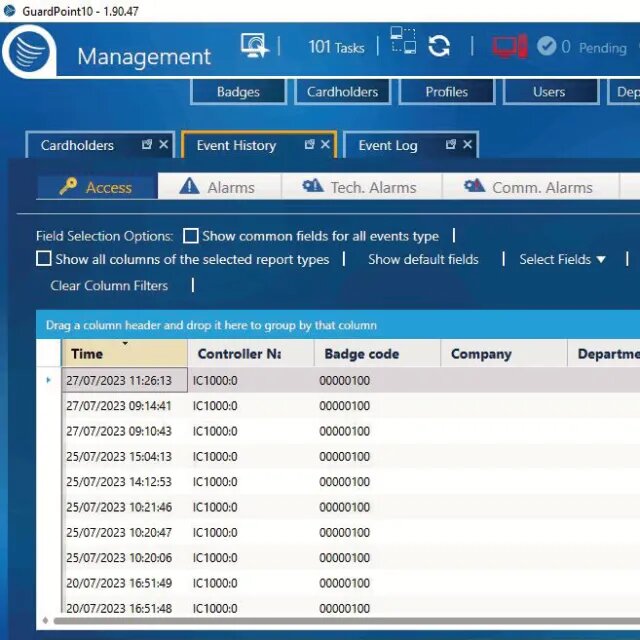The image size is (640, 640).
Task: Click the GuardPoint10 globe logo
Action: pos(29,51)
